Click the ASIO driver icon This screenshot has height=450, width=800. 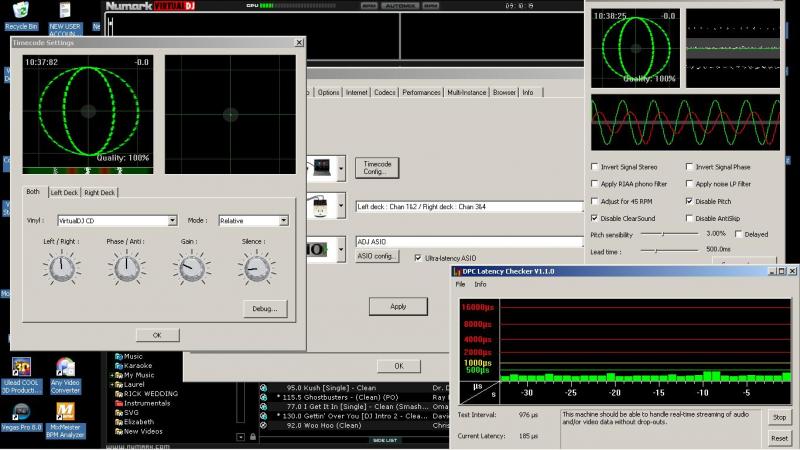click(316, 249)
